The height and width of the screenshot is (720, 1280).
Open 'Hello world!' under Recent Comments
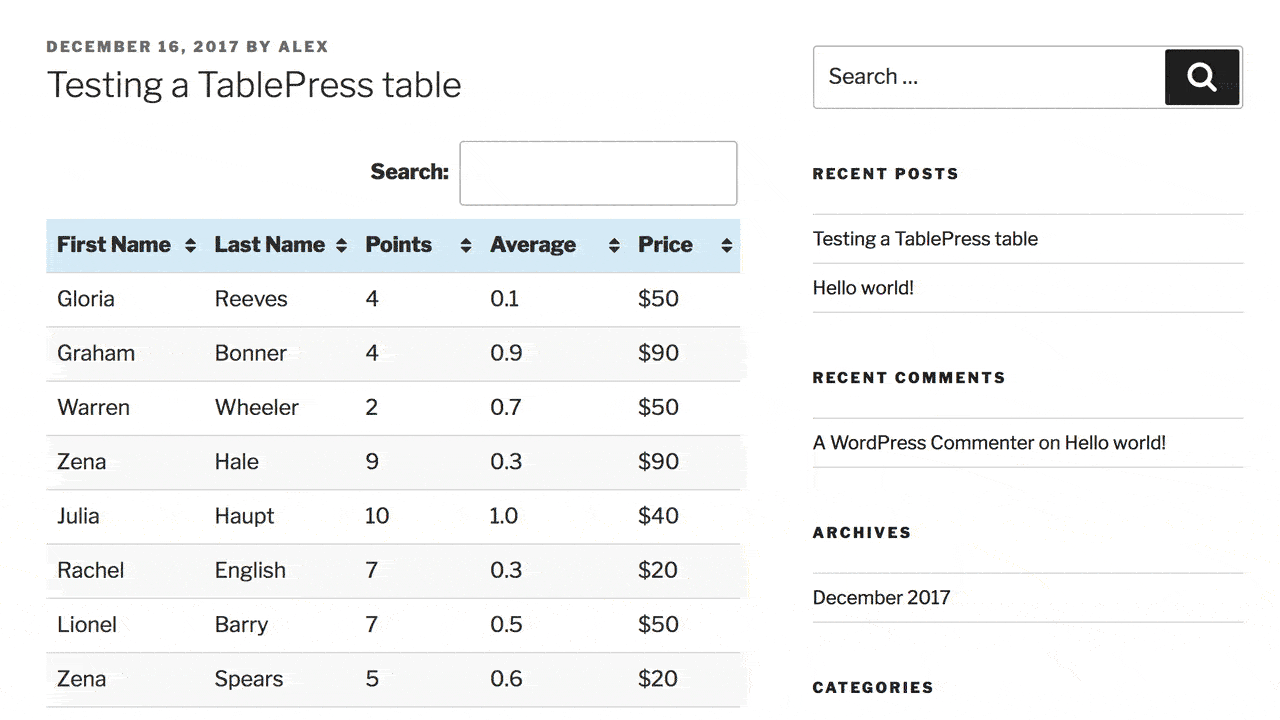click(x=1114, y=443)
